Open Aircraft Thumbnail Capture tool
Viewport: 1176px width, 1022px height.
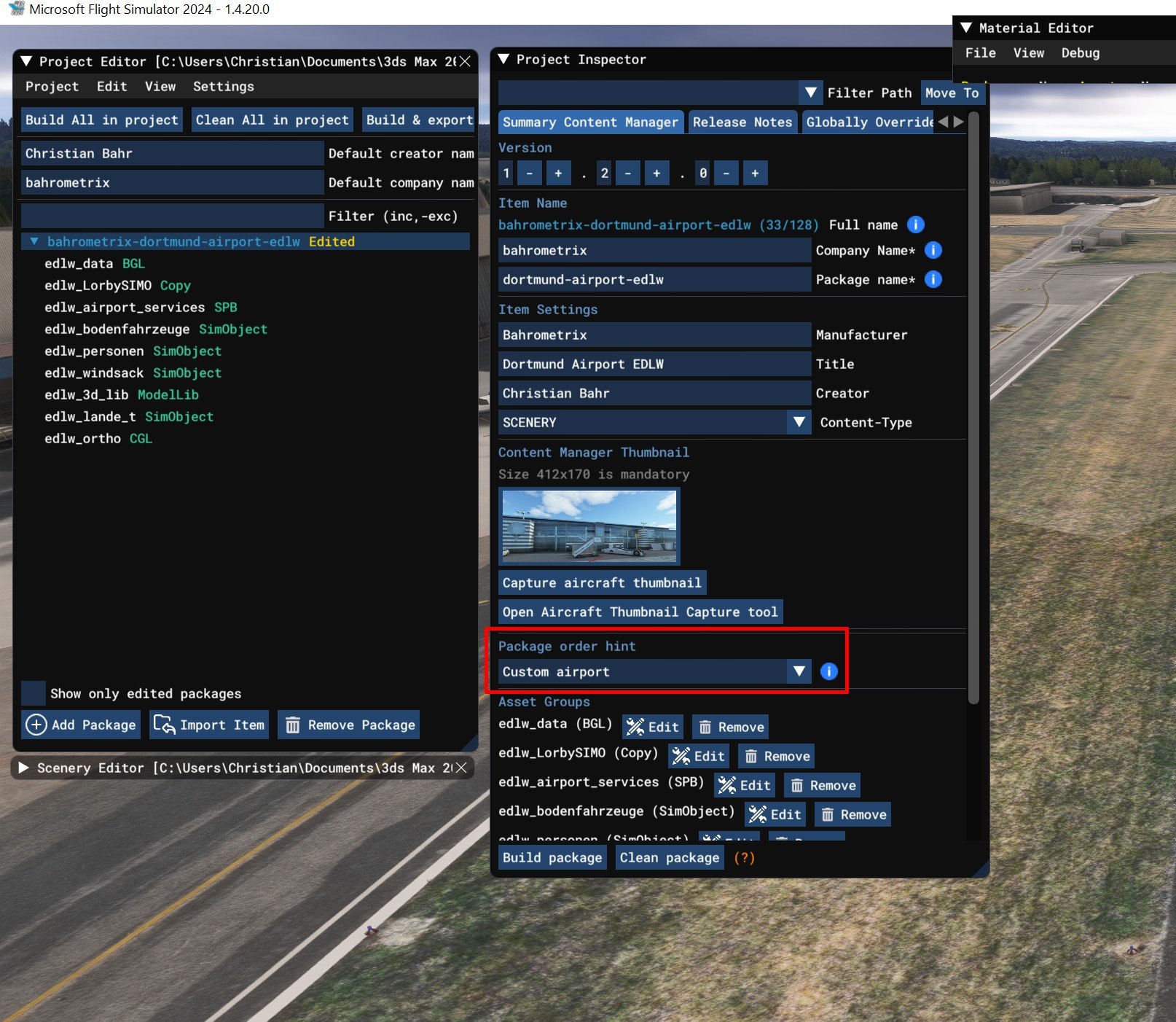640,612
